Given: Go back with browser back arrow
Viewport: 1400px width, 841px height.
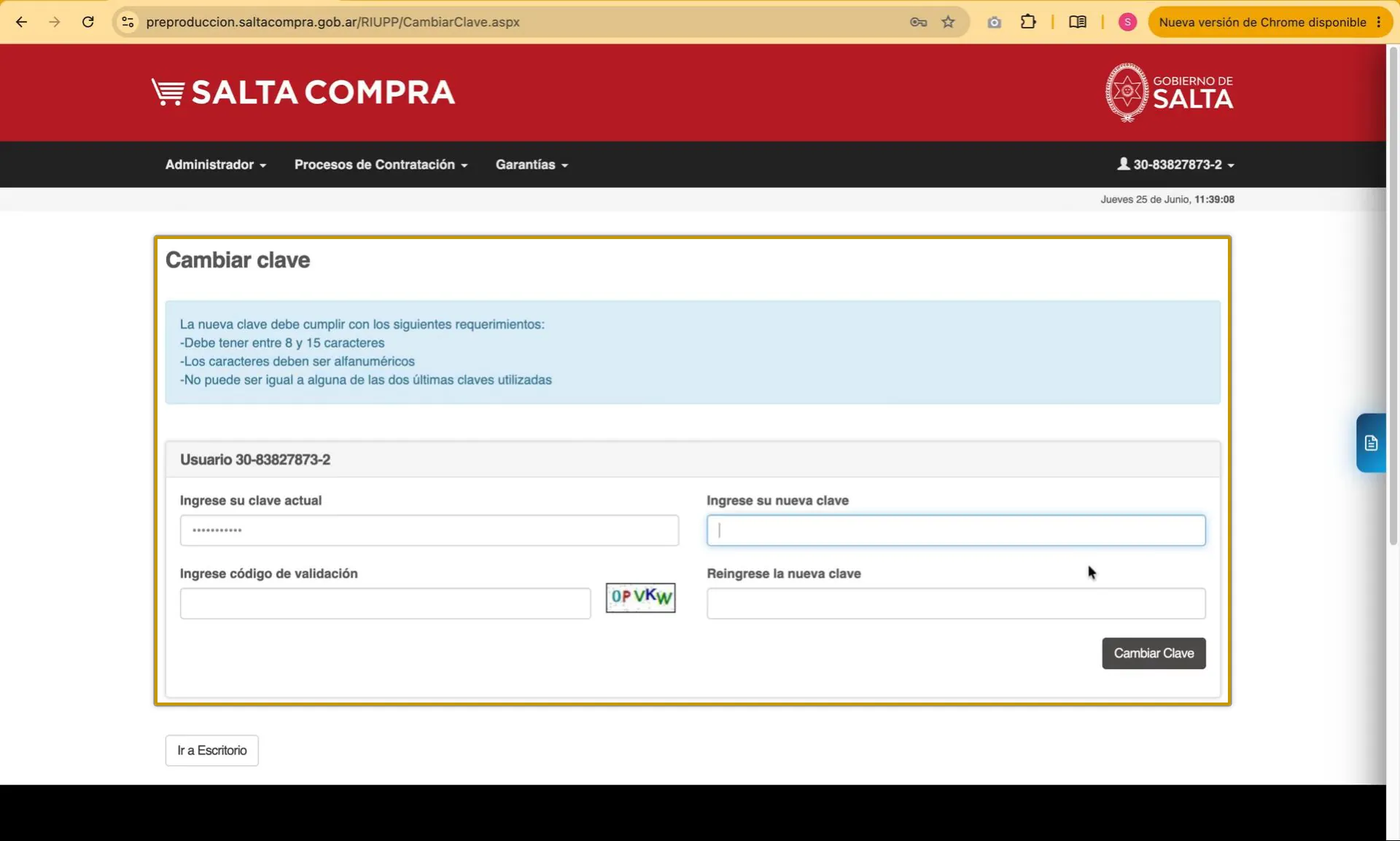Looking at the screenshot, I should pos(21,22).
